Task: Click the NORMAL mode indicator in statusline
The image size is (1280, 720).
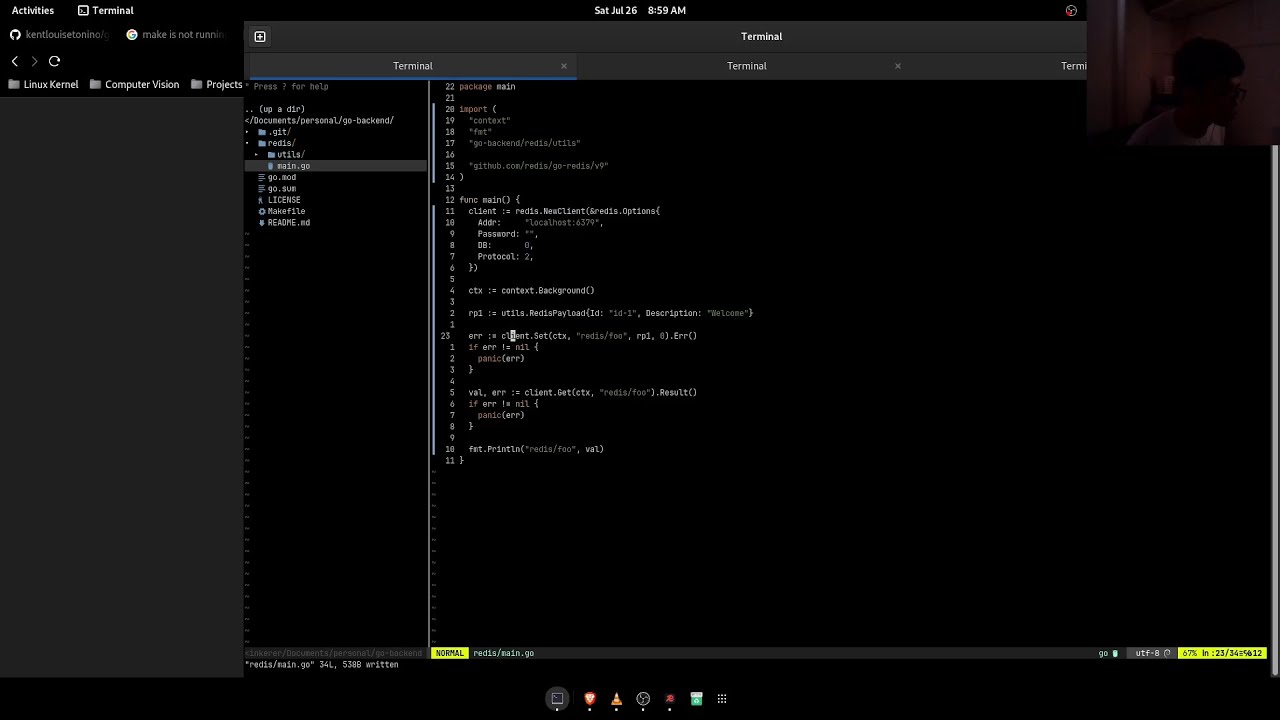Action: (x=449, y=653)
